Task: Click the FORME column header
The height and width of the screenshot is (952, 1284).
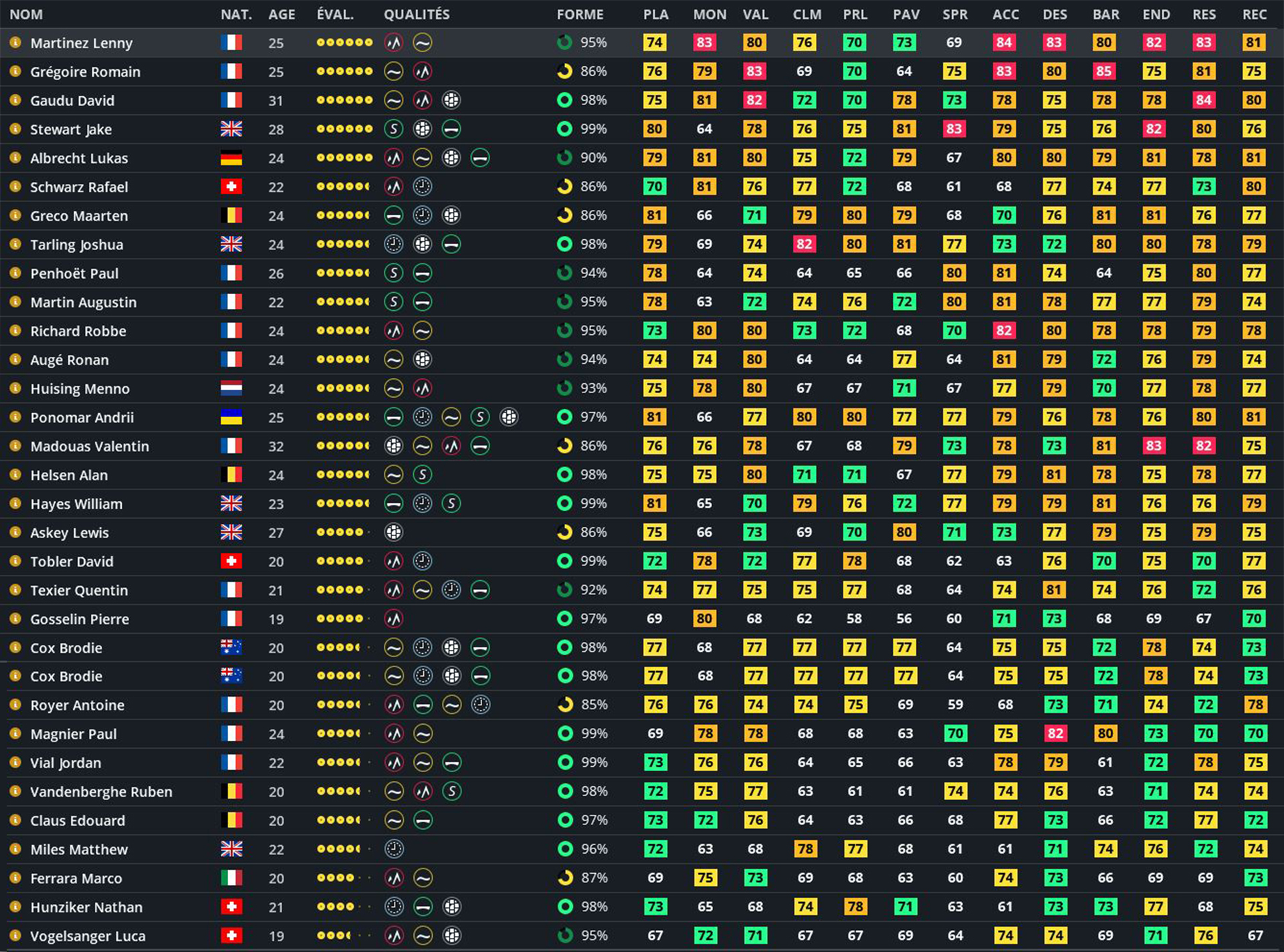Action: coord(580,14)
